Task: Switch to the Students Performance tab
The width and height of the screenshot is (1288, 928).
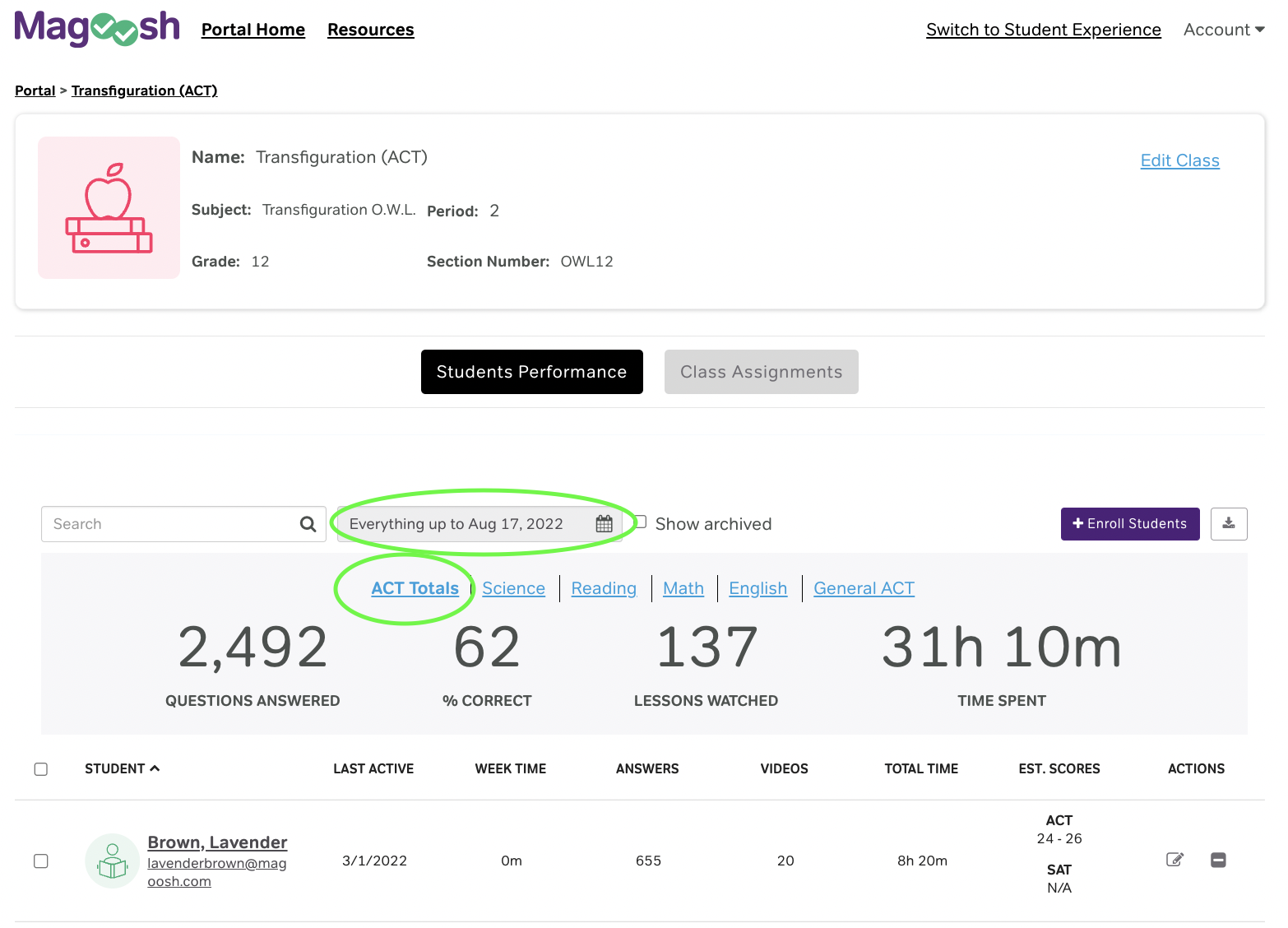Action: point(532,372)
